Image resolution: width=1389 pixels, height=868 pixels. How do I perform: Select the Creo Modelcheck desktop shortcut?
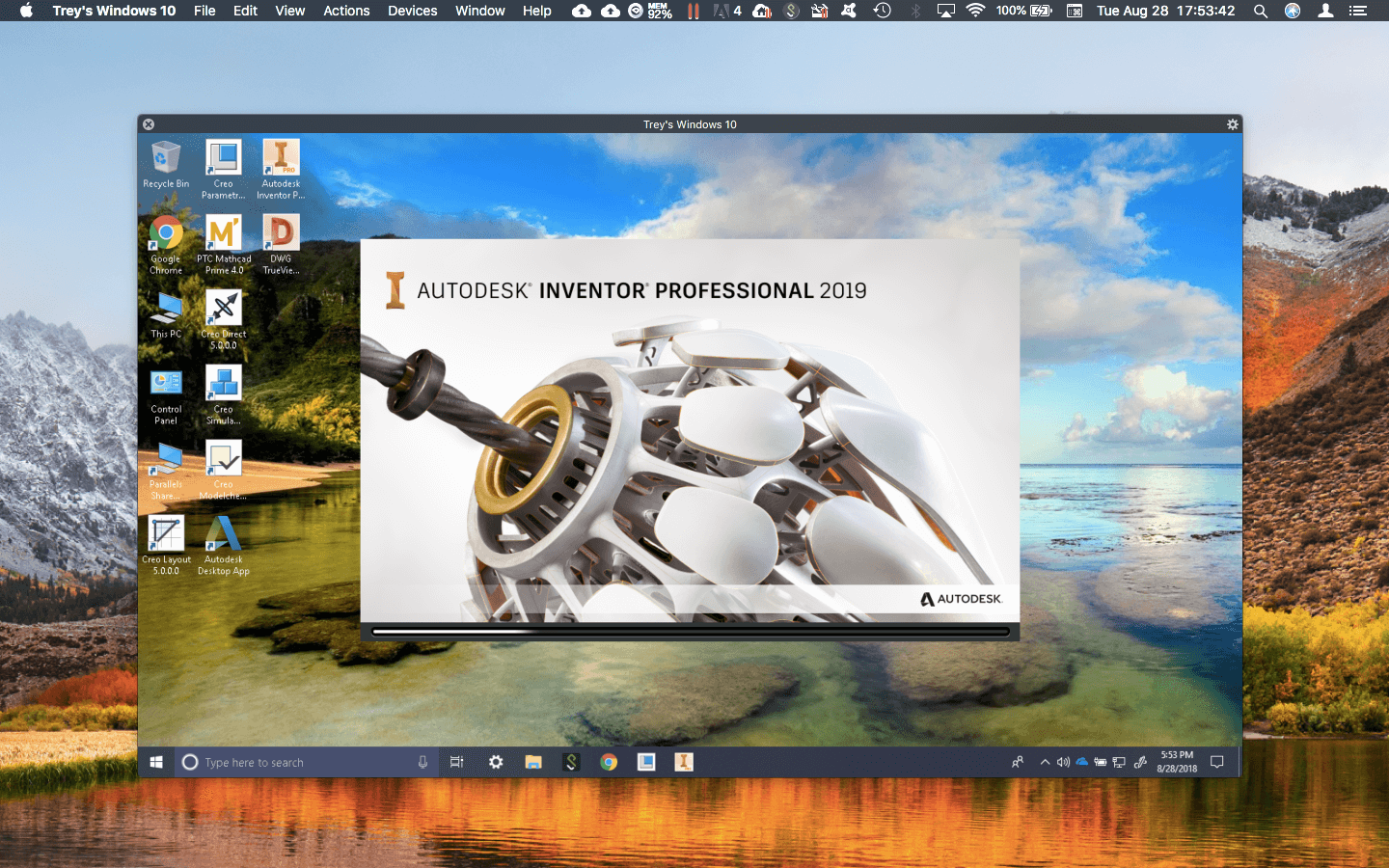pos(223,470)
